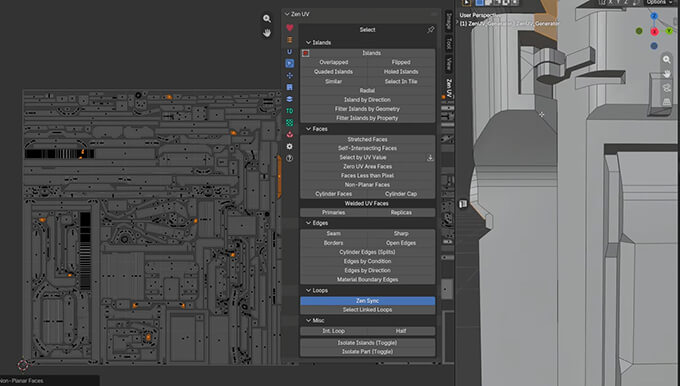Click the UV editor pan hand icon
The image size is (680, 386).
click(x=267, y=33)
